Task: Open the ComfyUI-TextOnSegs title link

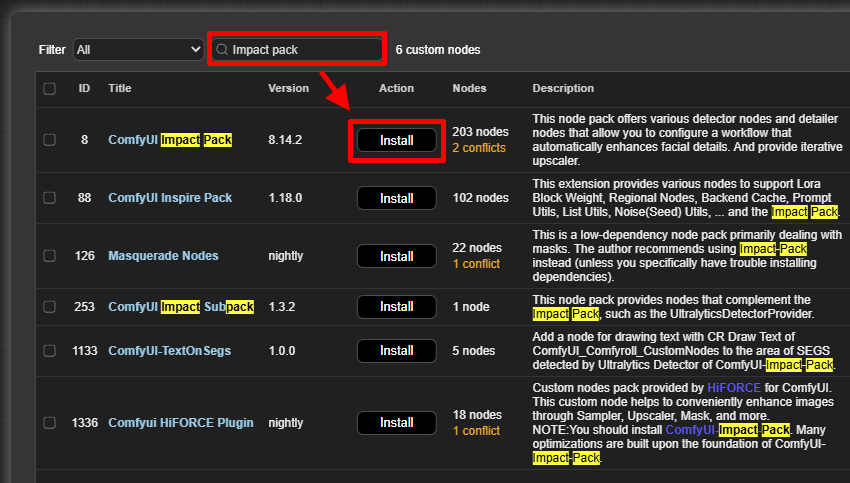Action: [x=170, y=351]
